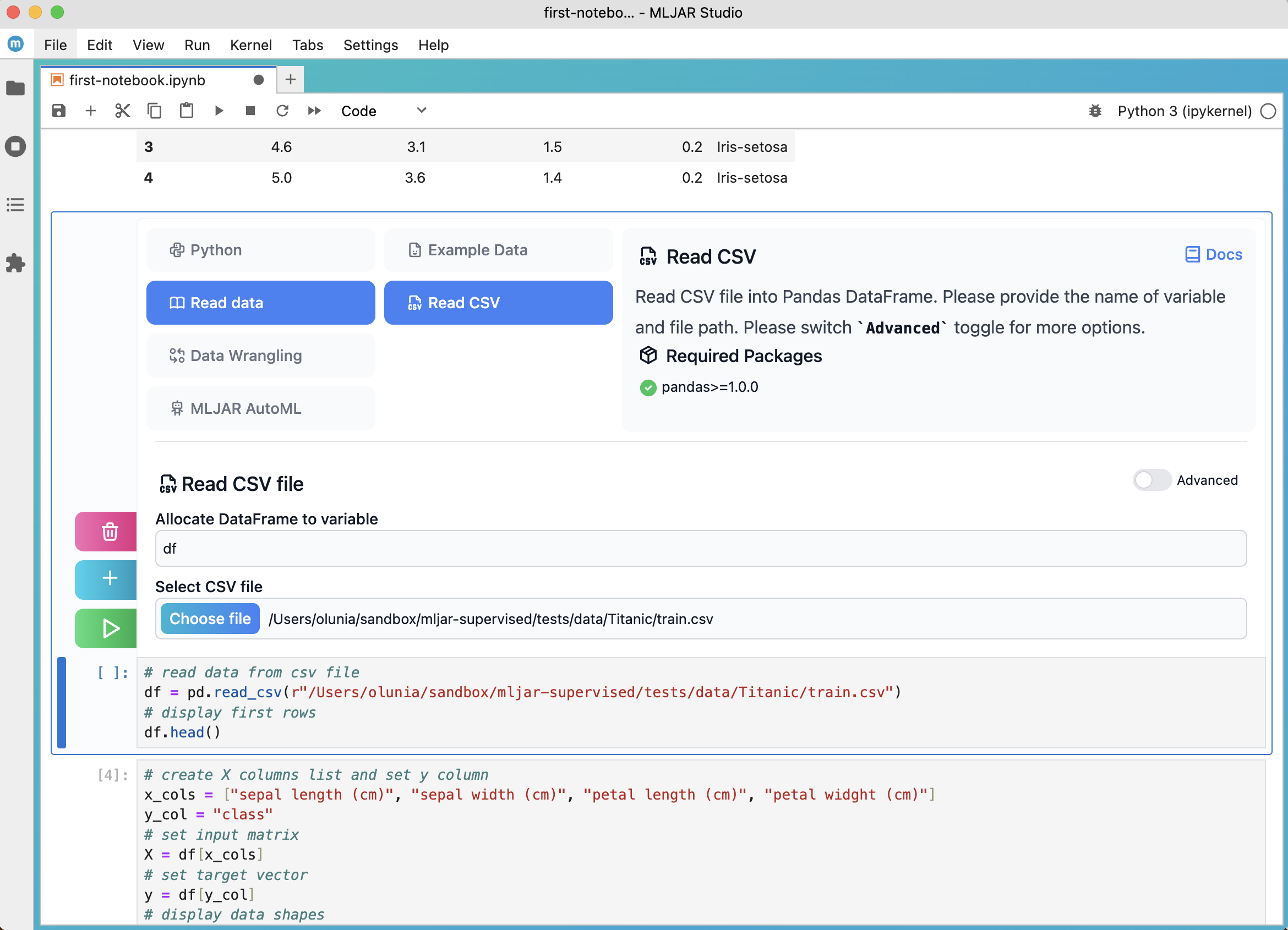This screenshot has height=930, width=1288.
Task: Open the Kernel menu
Action: pyautogui.click(x=250, y=45)
